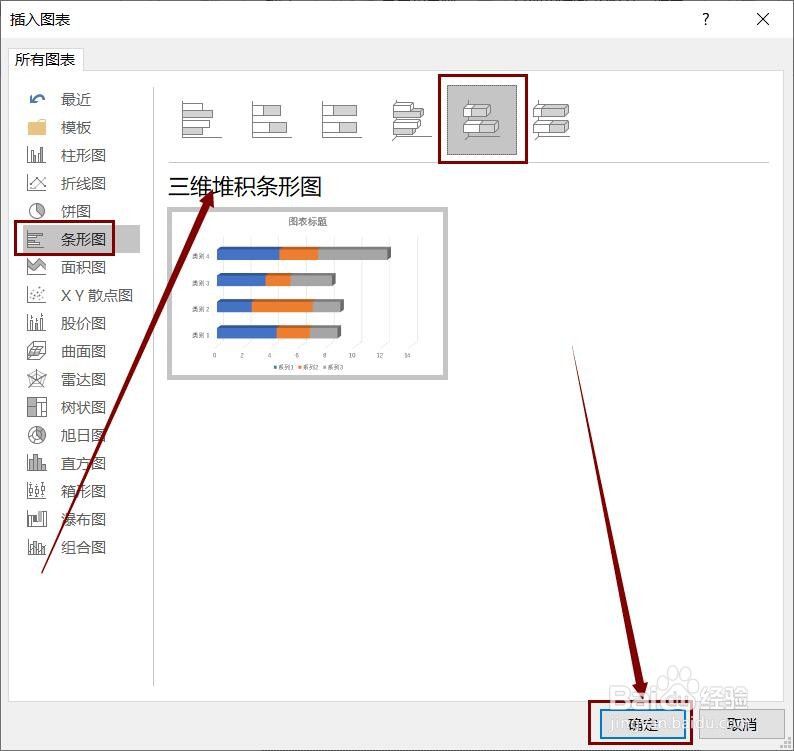Click the 树状图 treemap icon
Screen dimensions: 794x751
click(36, 407)
